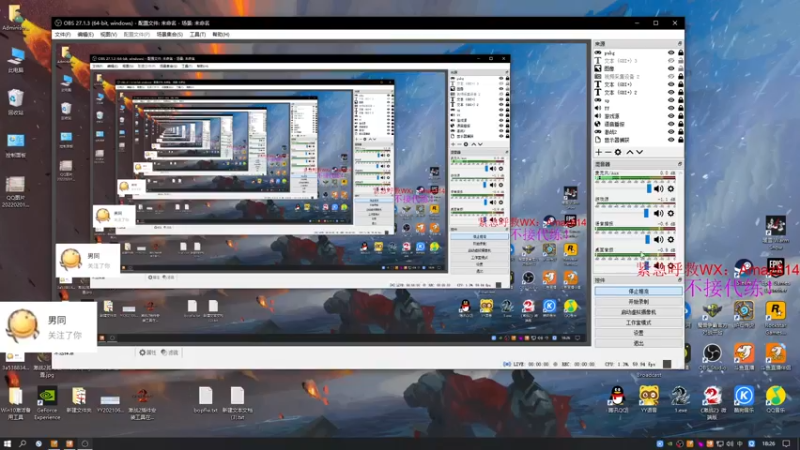Pop out the 控件 dock panel

[680, 280]
